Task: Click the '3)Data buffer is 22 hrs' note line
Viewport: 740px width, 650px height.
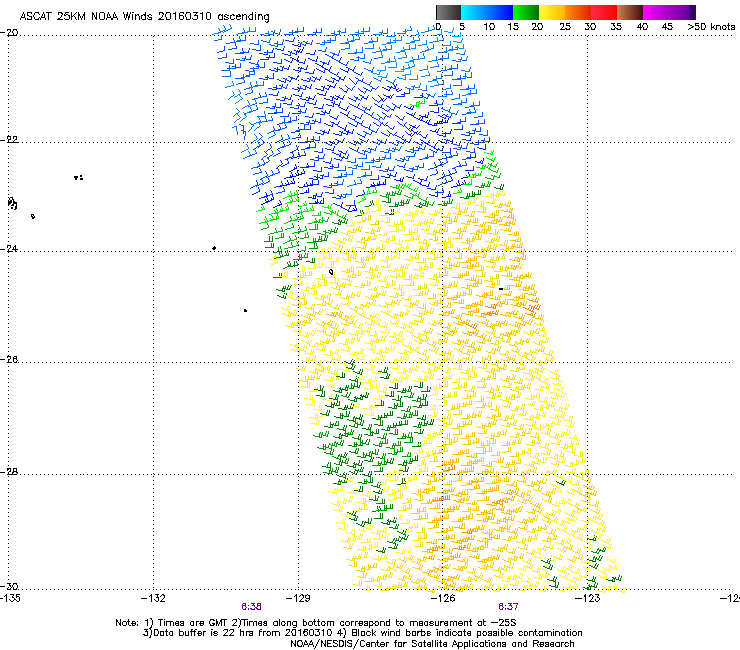Action: click(x=362, y=633)
